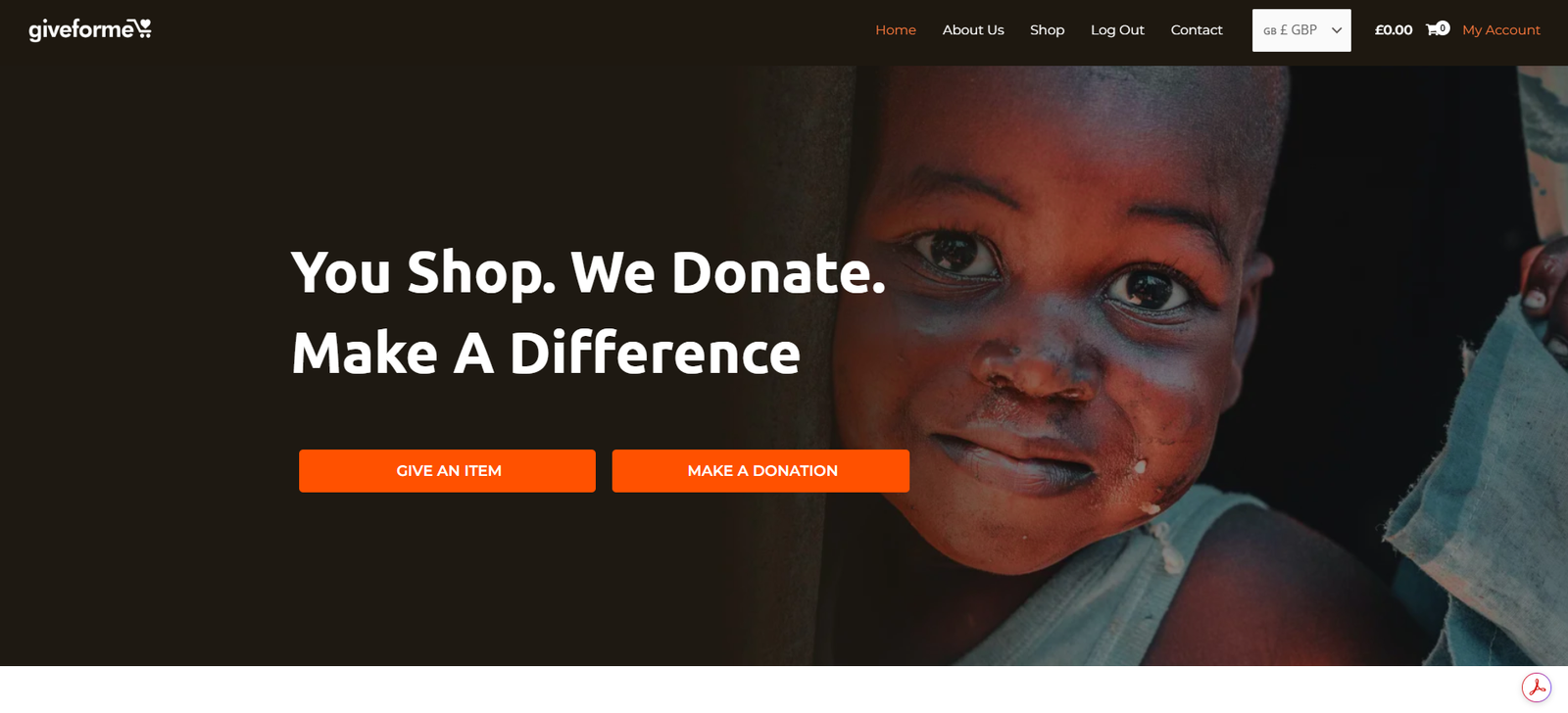Open the About Us page
The width and height of the screenshot is (1568, 713).
973,30
